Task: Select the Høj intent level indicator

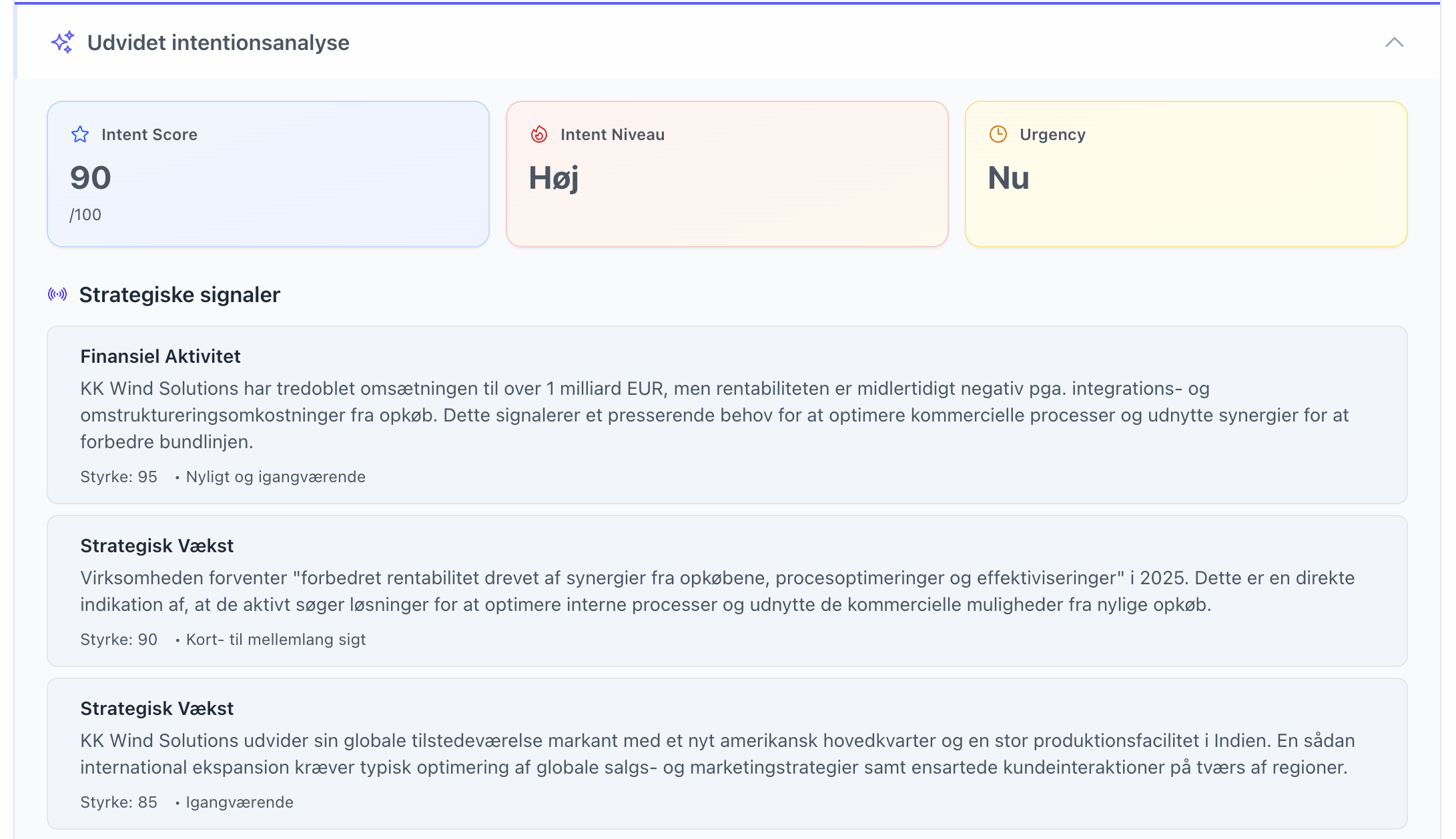Action: pos(553,177)
